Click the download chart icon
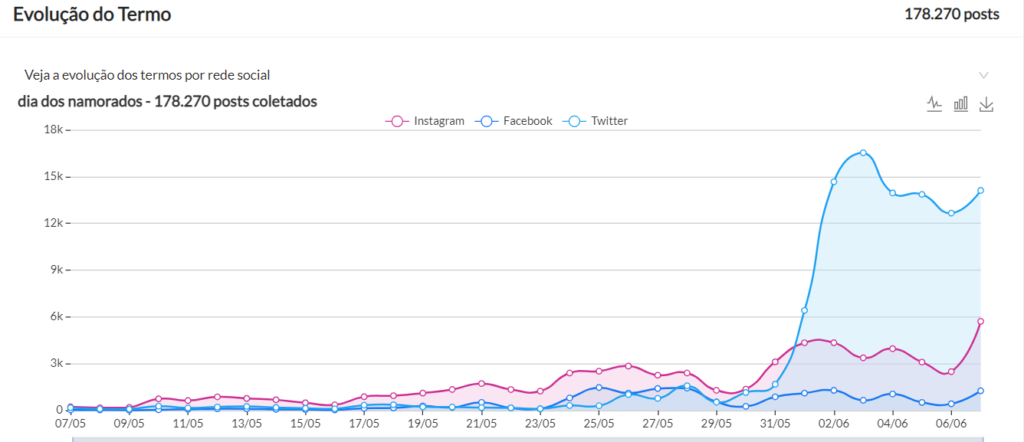The image size is (1024, 442). [x=987, y=103]
